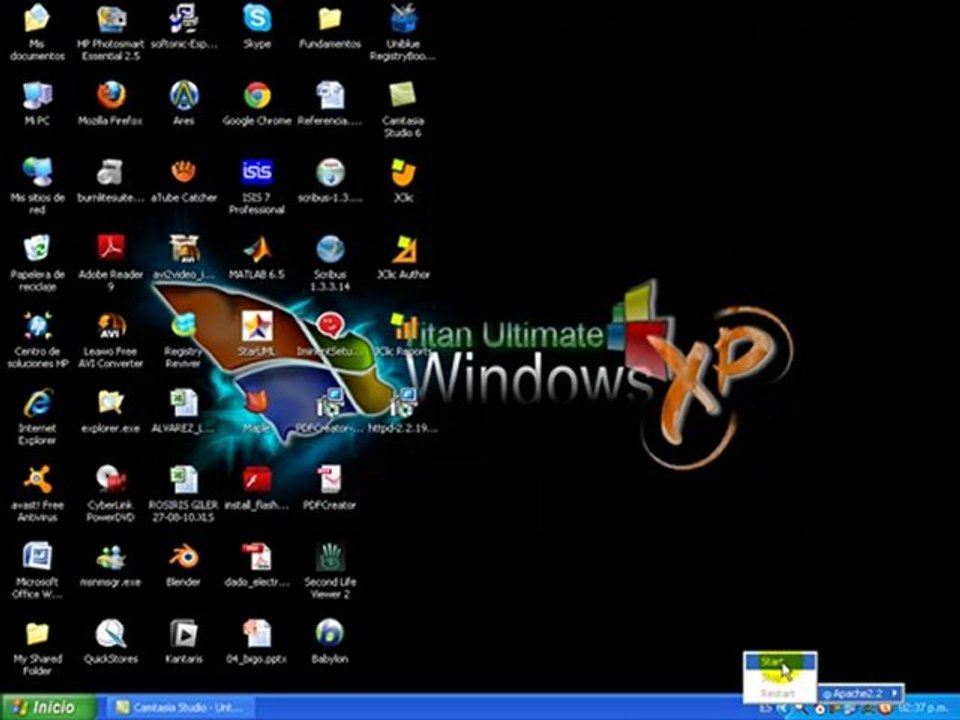Open explorer.exe desktop icon
This screenshot has width=960, height=720.
110,411
